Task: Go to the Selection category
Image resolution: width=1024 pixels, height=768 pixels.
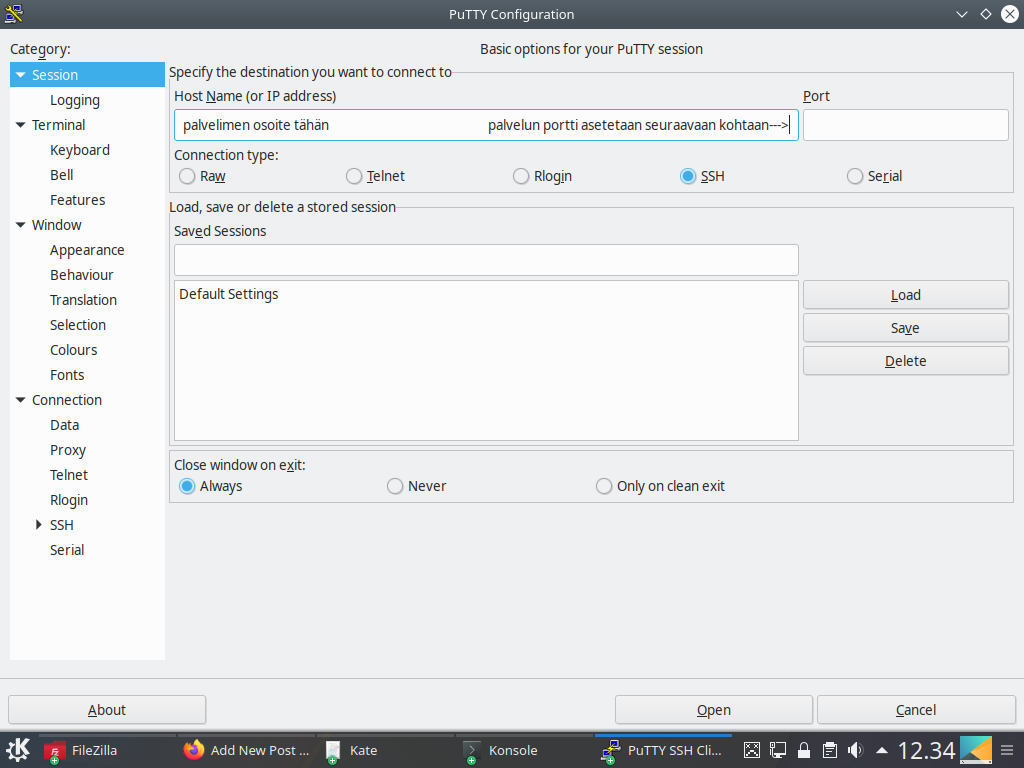Action: [78, 325]
